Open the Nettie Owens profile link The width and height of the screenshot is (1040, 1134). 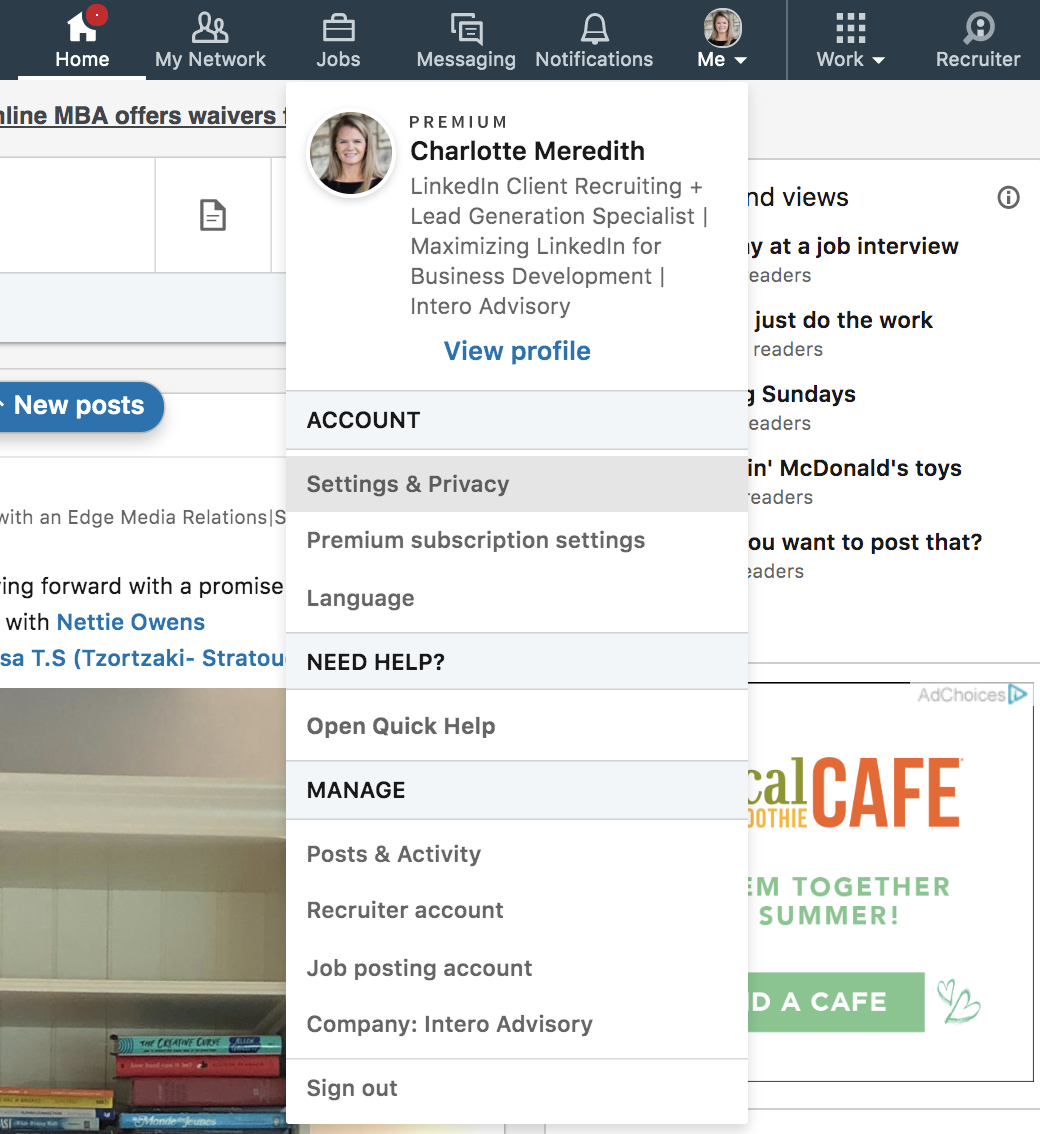coord(131,622)
